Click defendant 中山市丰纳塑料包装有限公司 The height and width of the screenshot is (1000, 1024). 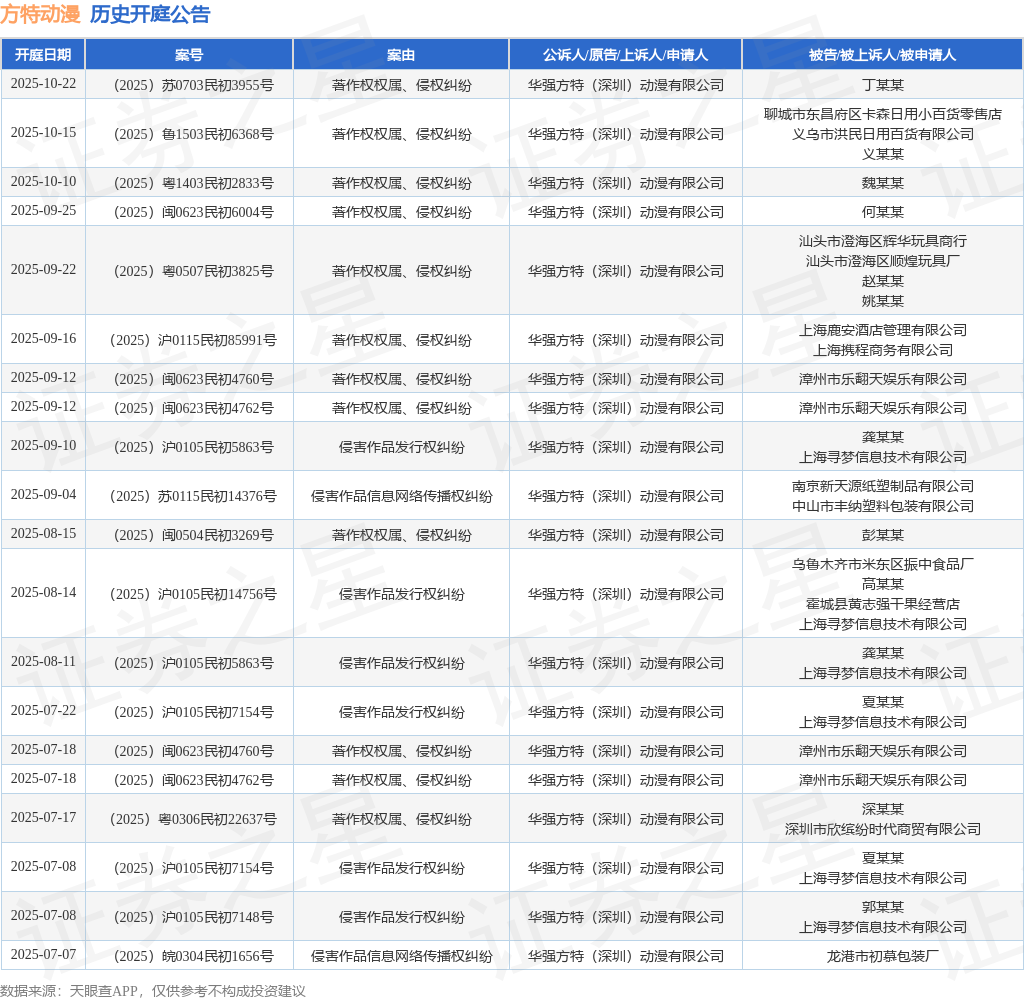point(882,506)
